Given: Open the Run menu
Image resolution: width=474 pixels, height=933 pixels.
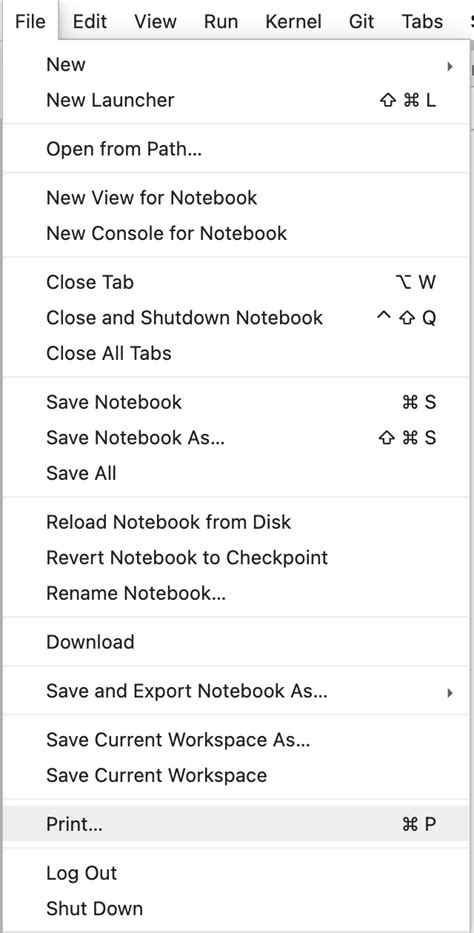Looking at the screenshot, I should pyautogui.click(x=221, y=21).
